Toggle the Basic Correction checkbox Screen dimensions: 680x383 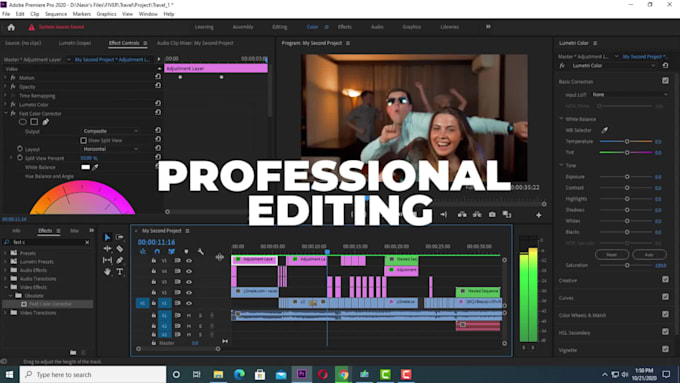pyautogui.click(x=665, y=81)
